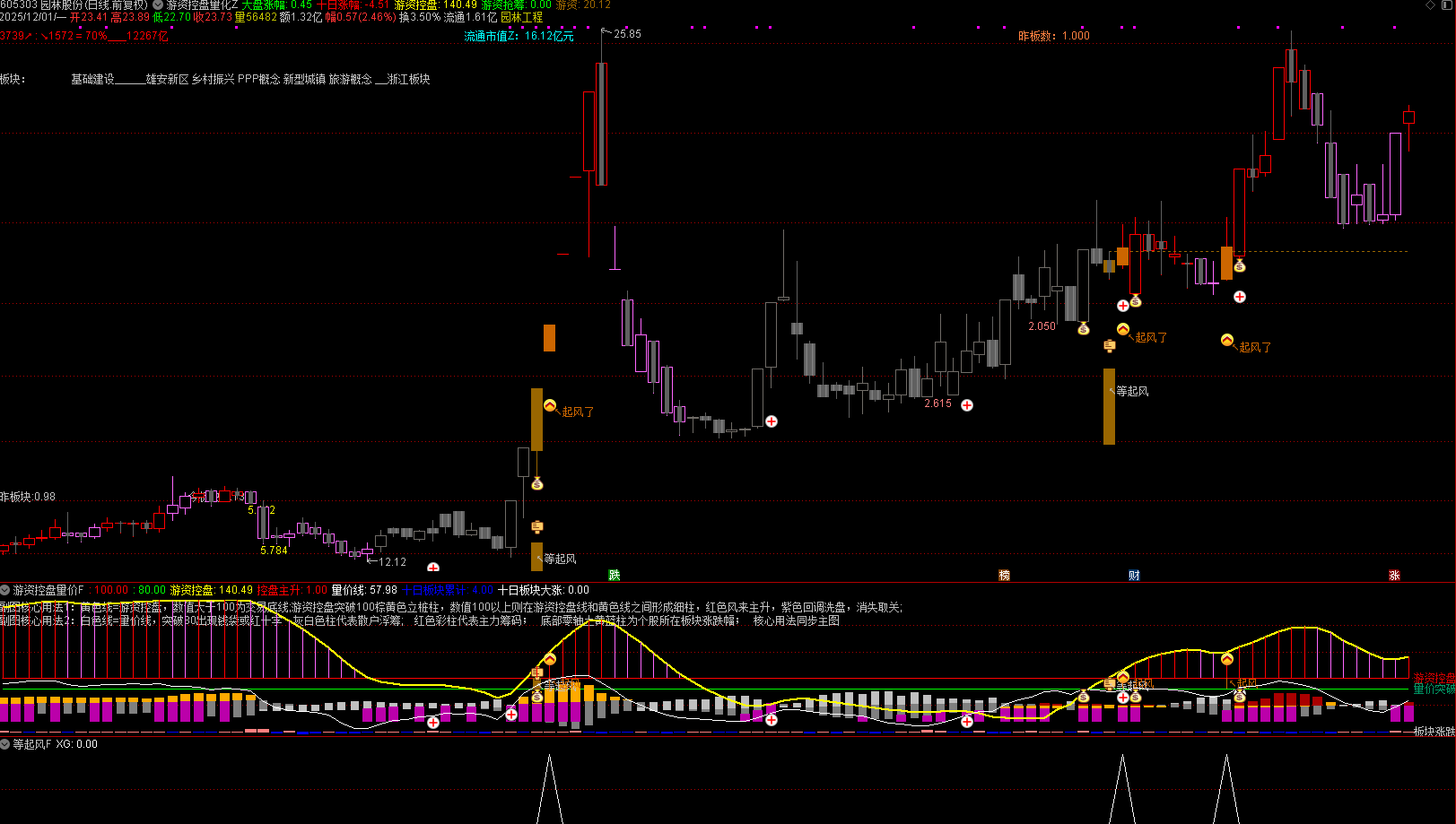Click the green 跌 marker on the timeline
Image resolution: width=1456 pixels, height=824 pixels.
coord(615,576)
